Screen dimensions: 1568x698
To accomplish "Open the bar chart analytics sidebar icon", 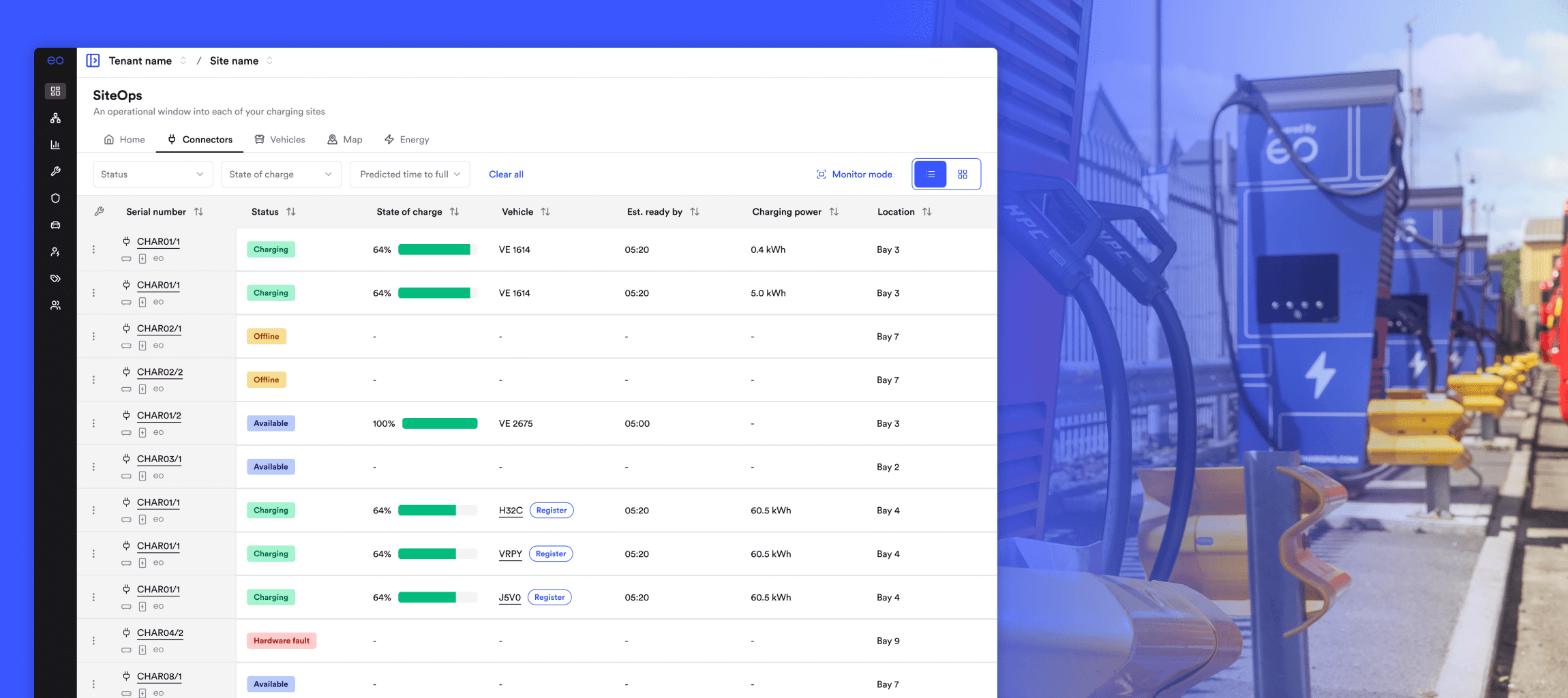I will [55, 145].
